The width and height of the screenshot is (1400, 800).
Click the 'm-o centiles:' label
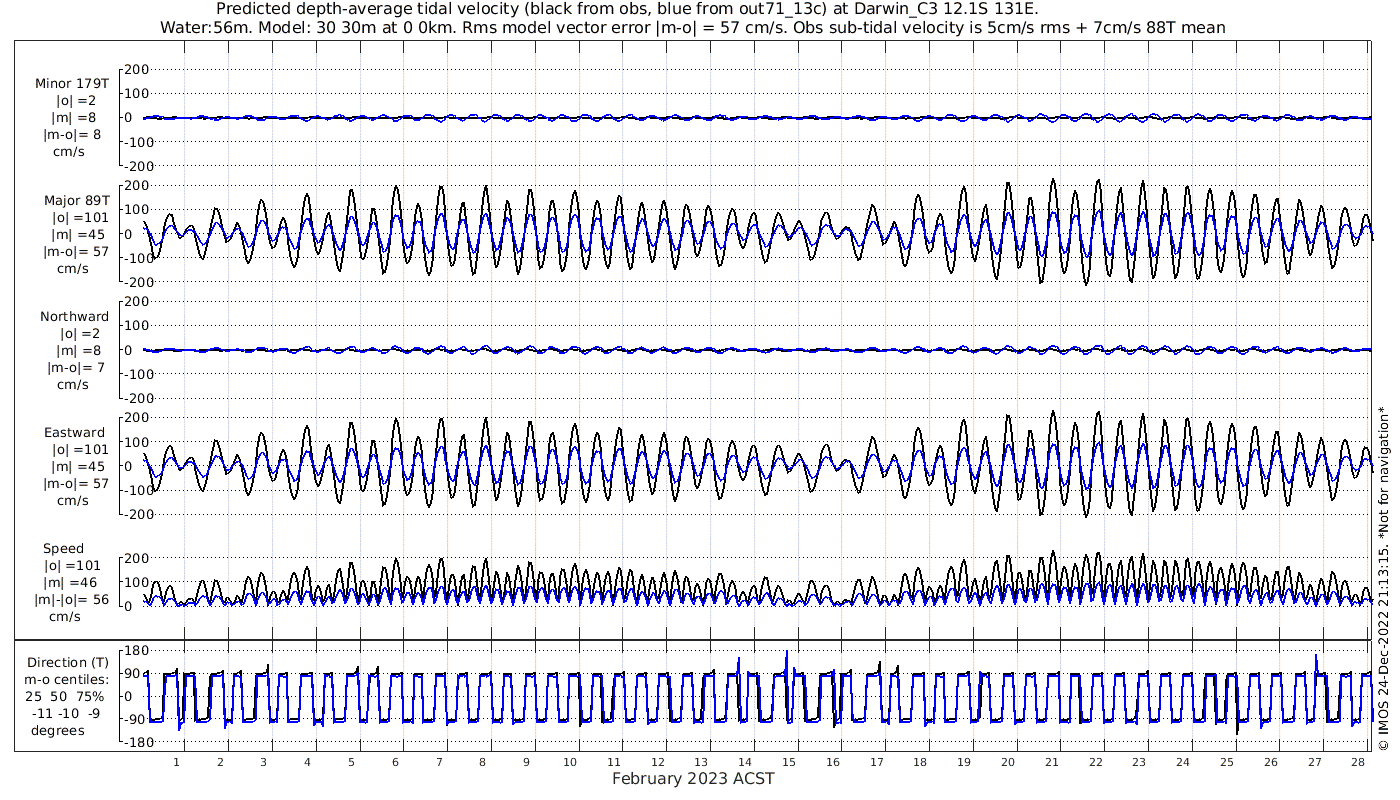point(68,680)
